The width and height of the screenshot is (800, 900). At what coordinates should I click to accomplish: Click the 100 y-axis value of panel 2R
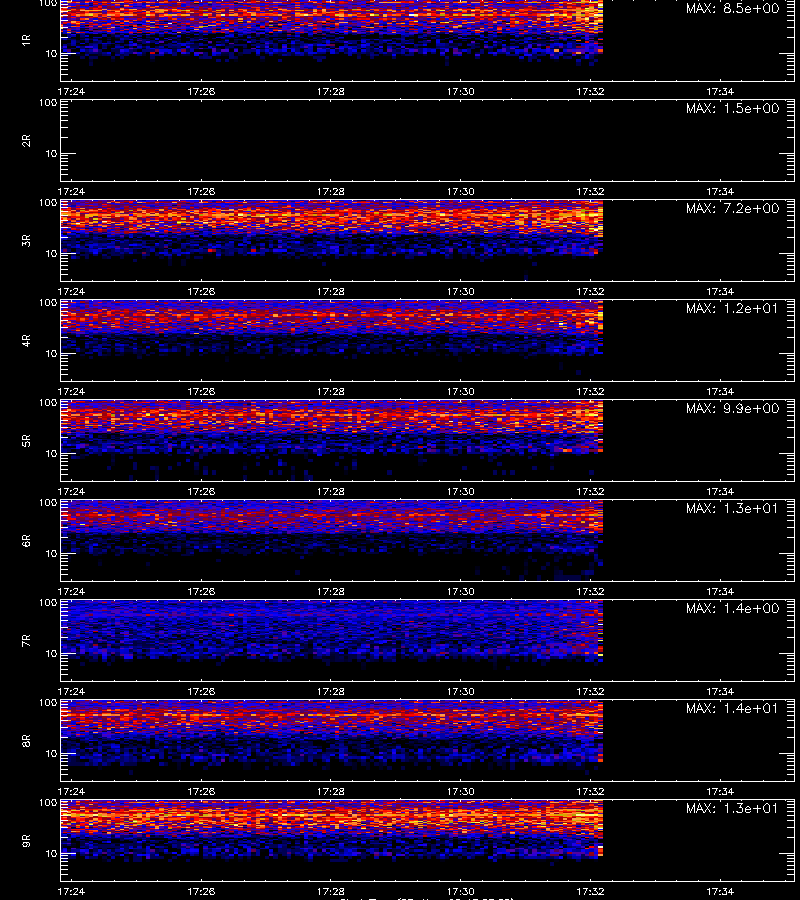(x=48, y=103)
